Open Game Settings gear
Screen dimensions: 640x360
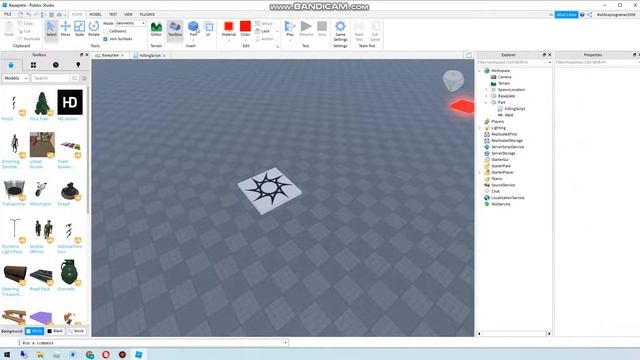pyautogui.click(x=340, y=31)
